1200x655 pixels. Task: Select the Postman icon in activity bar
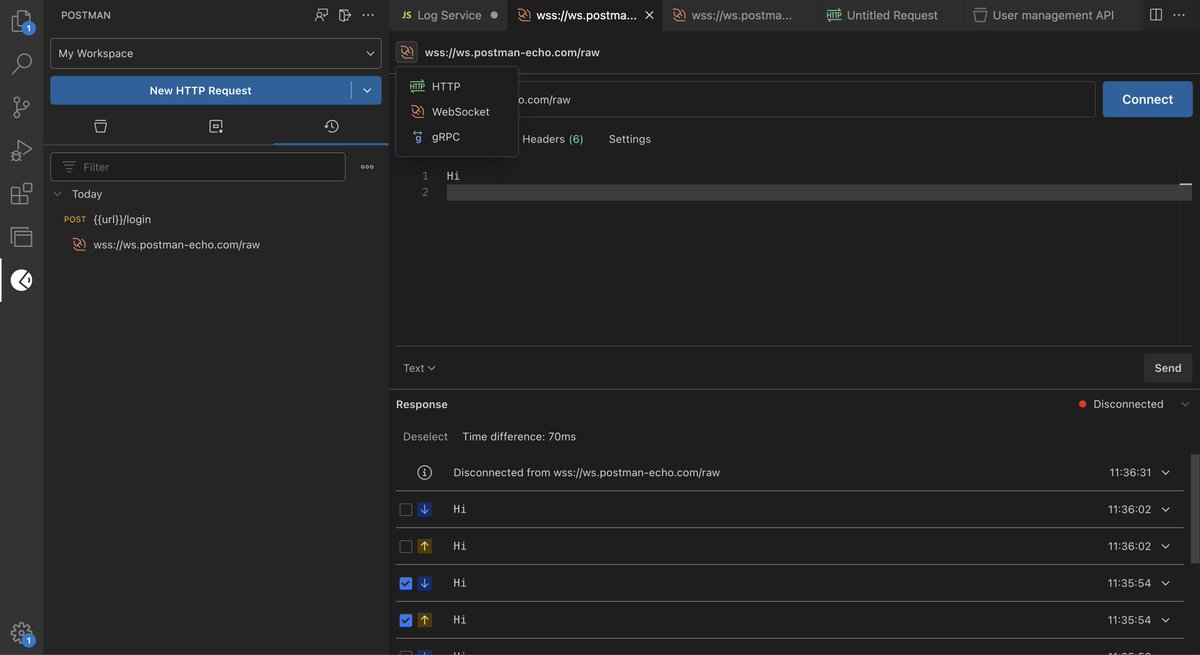click(21, 280)
